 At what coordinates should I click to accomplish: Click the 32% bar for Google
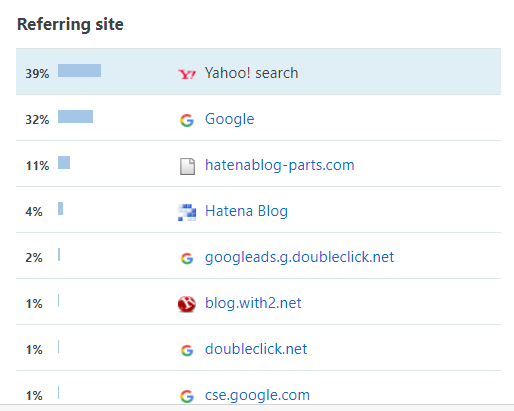pyautogui.click(x=75, y=117)
